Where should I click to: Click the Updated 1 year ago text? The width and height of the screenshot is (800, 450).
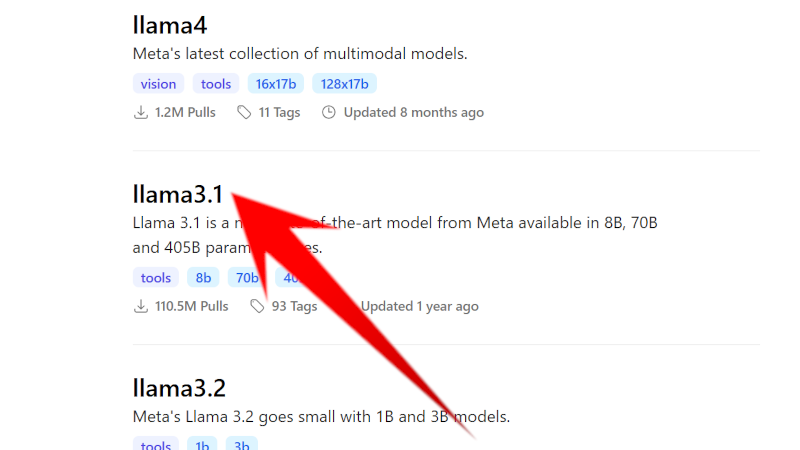pyautogui.click(x=419, y=306)
